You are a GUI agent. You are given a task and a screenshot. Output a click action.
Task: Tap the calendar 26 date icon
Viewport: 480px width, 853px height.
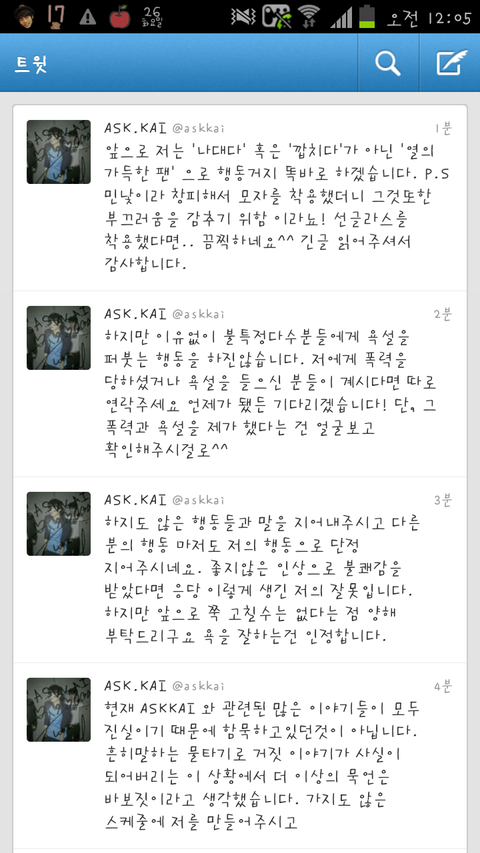click(153, 17)
